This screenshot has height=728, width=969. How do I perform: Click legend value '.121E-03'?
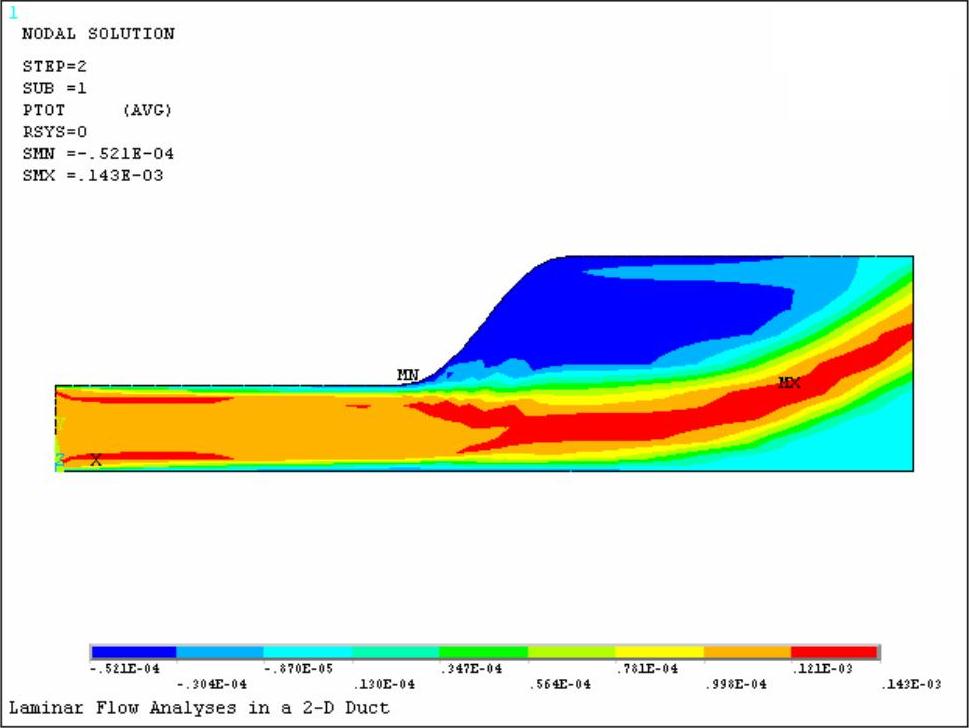pos(823,669)
